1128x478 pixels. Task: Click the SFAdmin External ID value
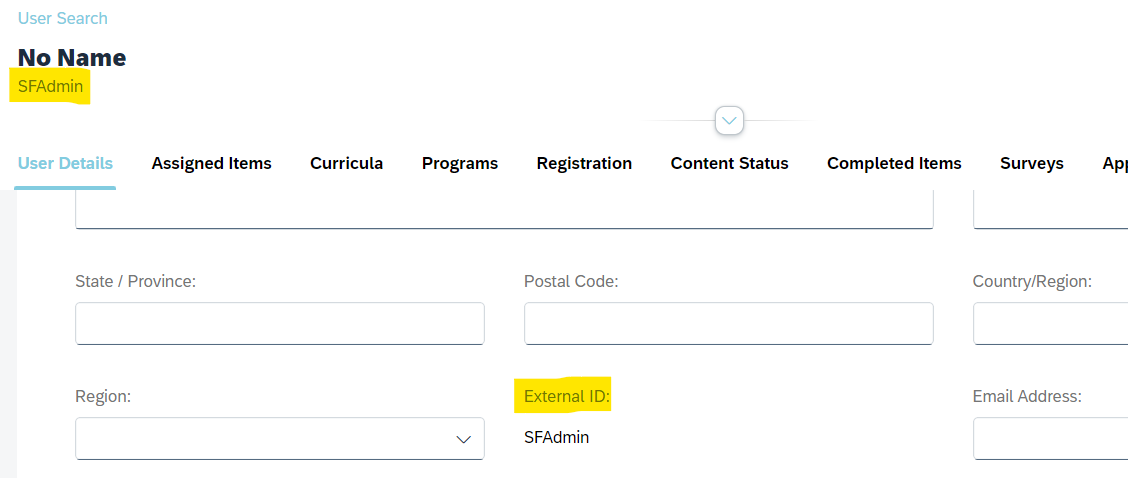tap(557, 437)
